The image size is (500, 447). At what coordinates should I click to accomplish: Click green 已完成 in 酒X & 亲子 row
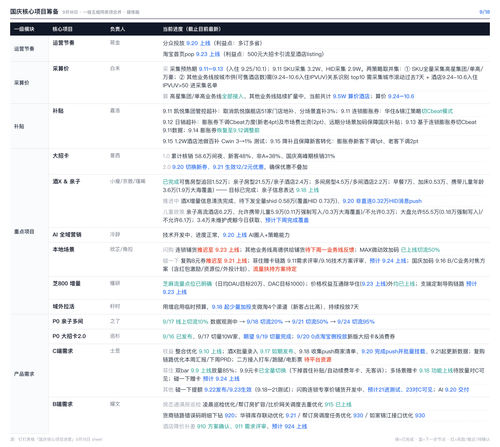(x=171, y=182)
